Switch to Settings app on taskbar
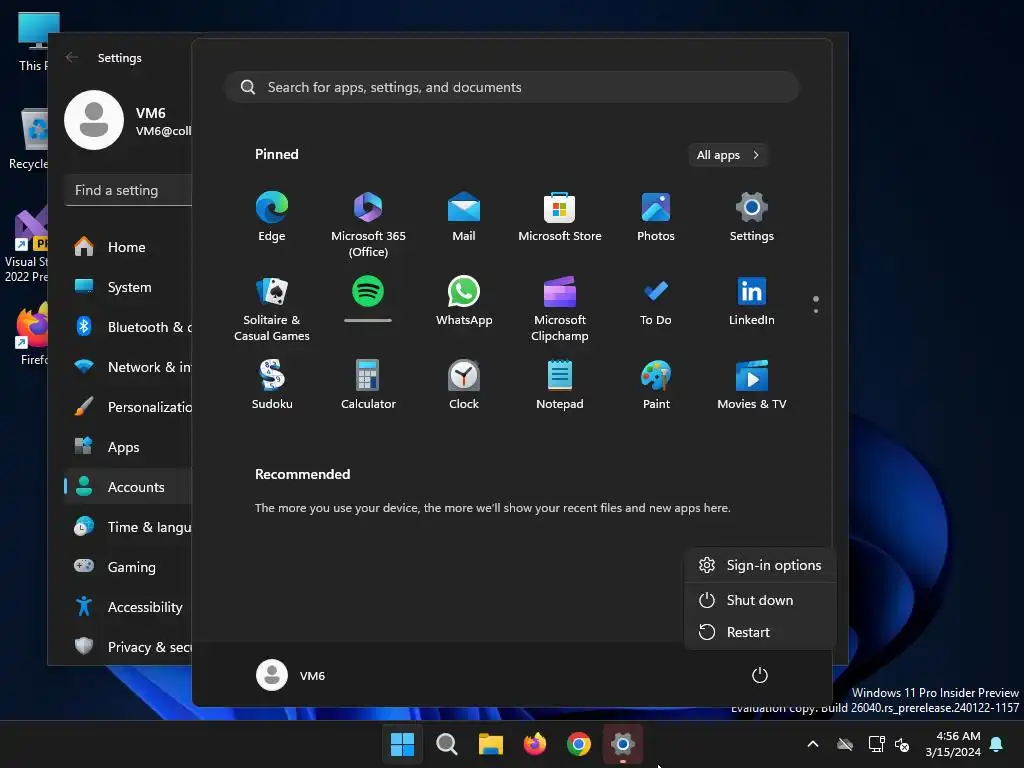Image resolution: width=1024 pixels, height=768 pixels. click(x=622, y=744)
